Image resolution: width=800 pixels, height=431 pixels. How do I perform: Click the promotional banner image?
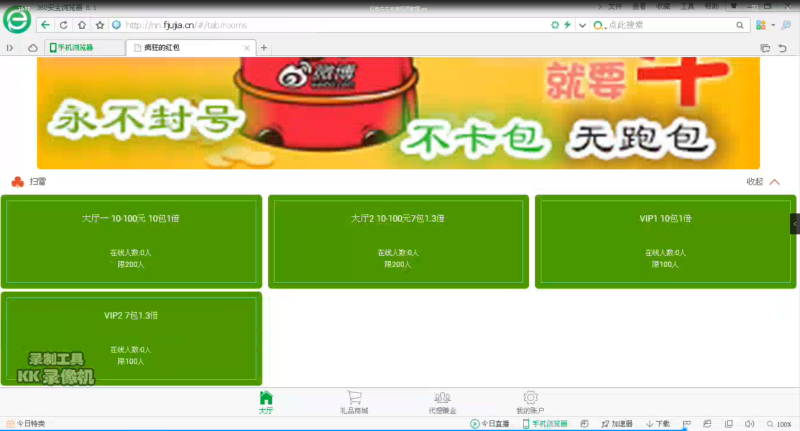[x=398, y=113]
